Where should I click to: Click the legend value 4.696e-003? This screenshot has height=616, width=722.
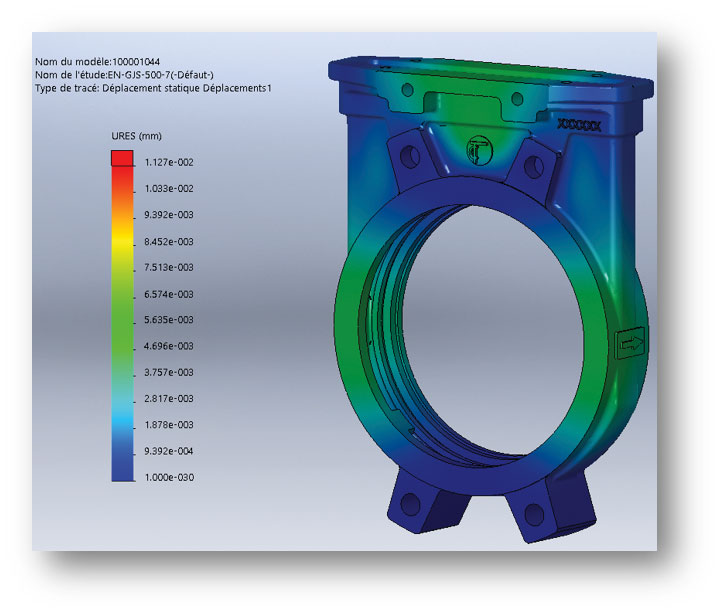tap(169, 346)
